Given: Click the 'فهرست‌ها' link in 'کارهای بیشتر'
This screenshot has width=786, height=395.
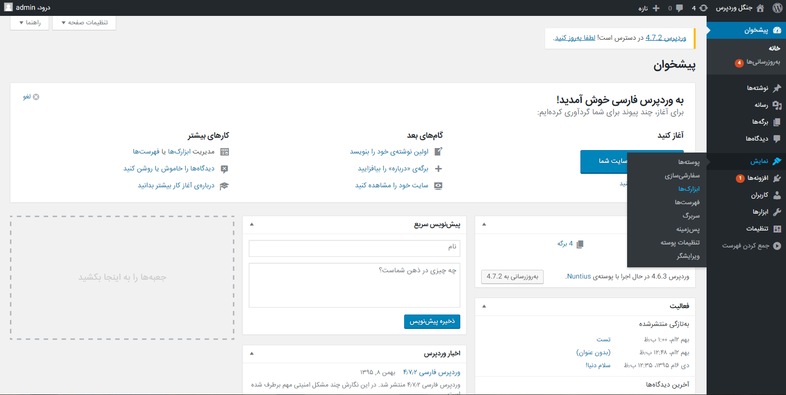Looking at the screenshot, I should click(146, 151).
